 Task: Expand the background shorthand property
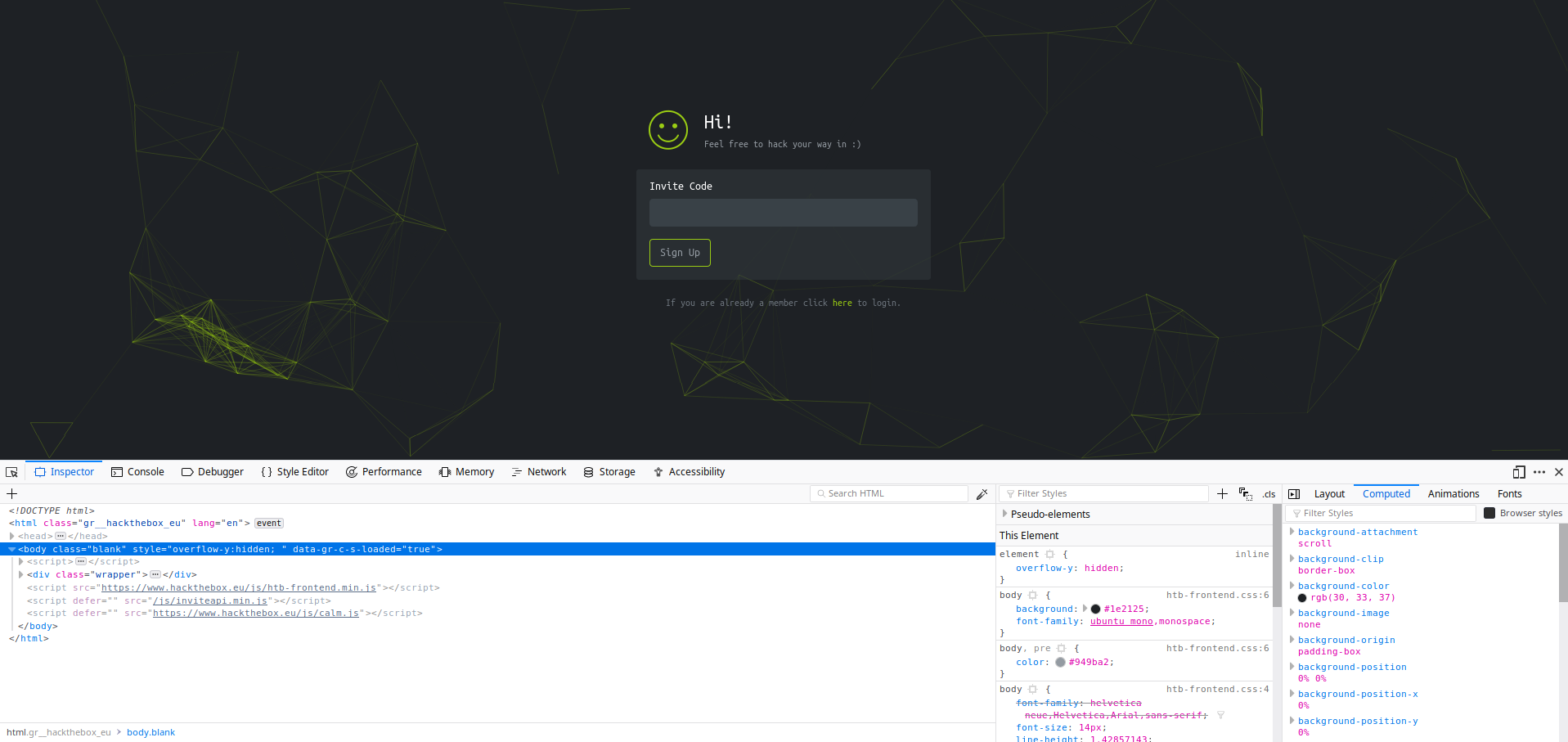pos(1085,609)
